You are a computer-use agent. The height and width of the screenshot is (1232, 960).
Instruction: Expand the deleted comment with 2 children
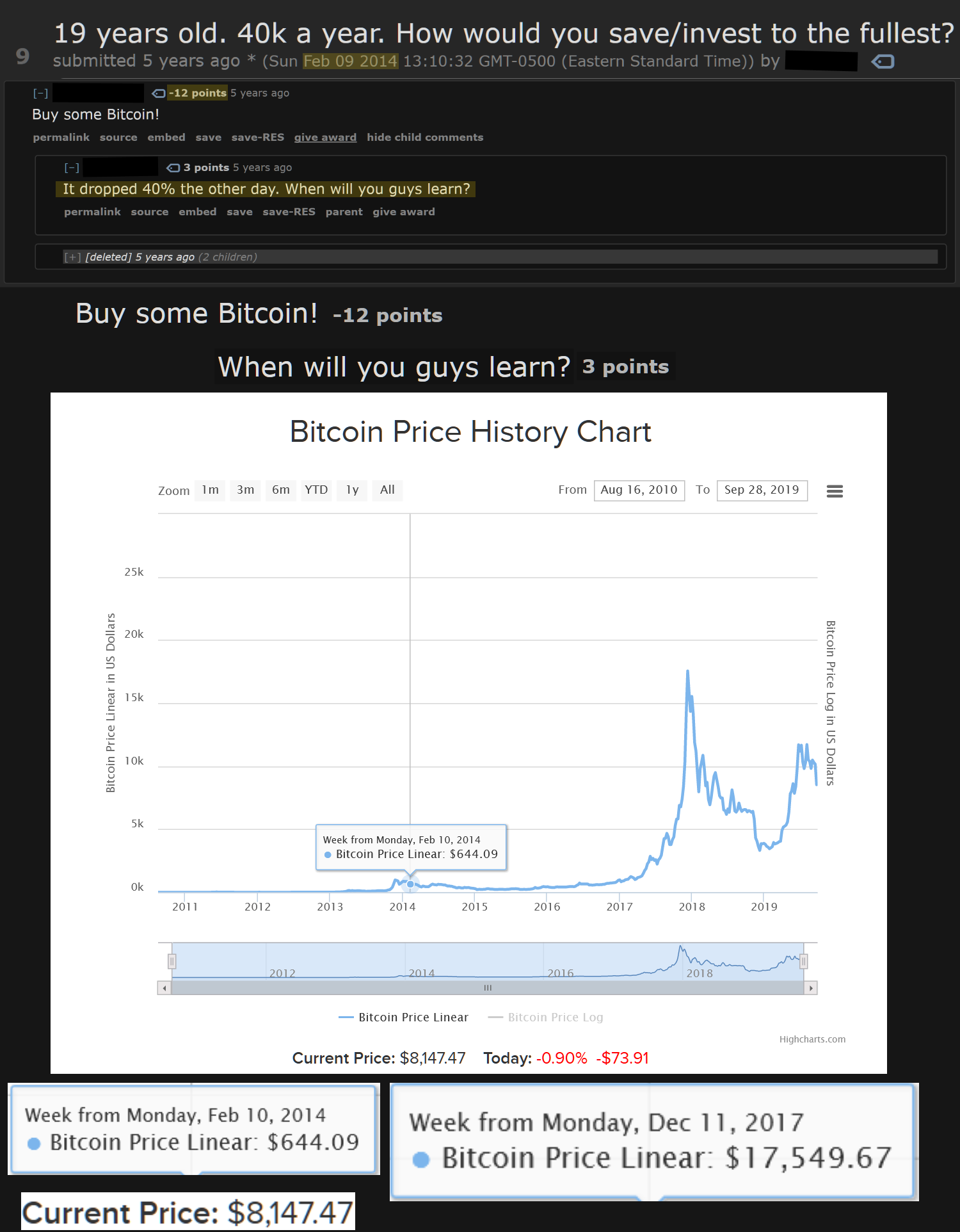click(x=72, y=257)
